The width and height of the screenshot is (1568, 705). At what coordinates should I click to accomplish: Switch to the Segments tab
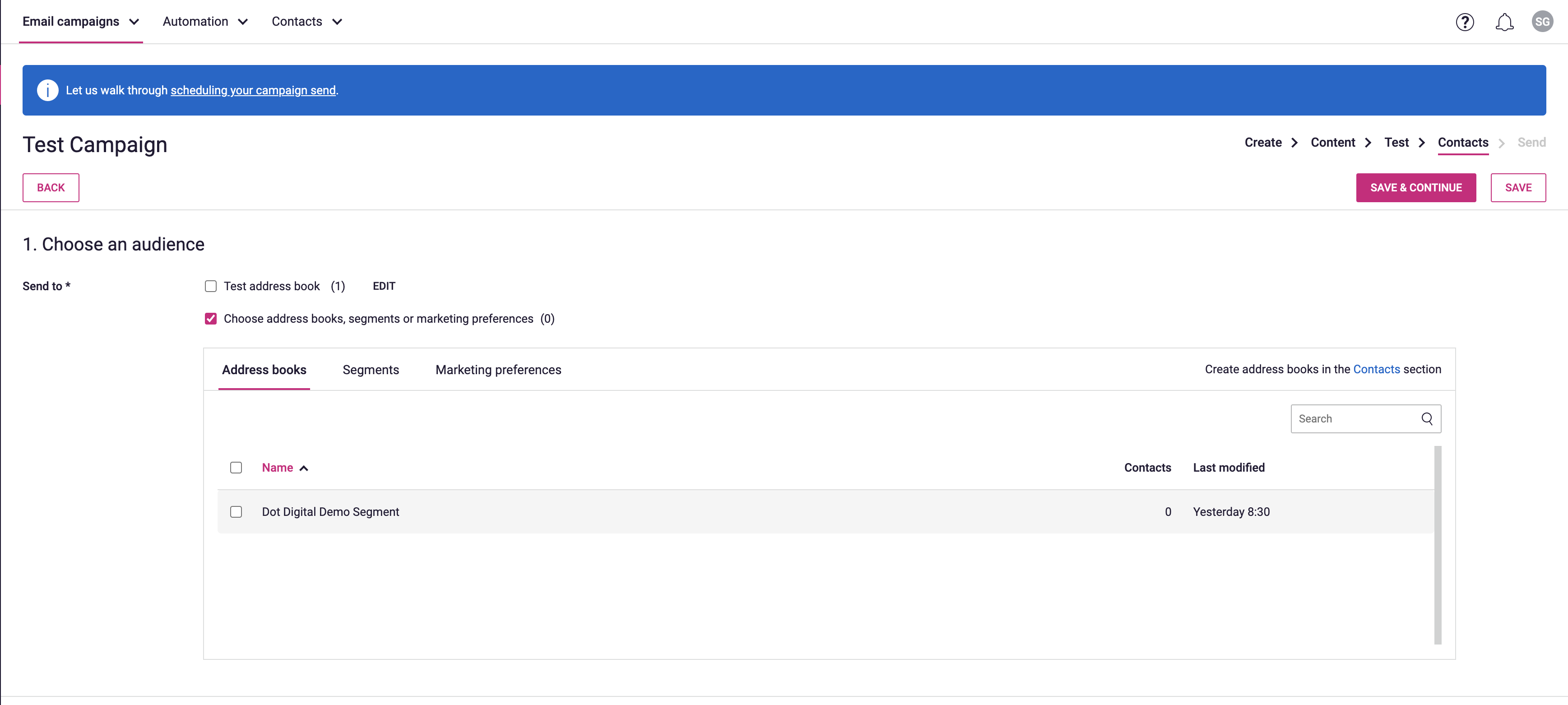[x=371, y=370]
